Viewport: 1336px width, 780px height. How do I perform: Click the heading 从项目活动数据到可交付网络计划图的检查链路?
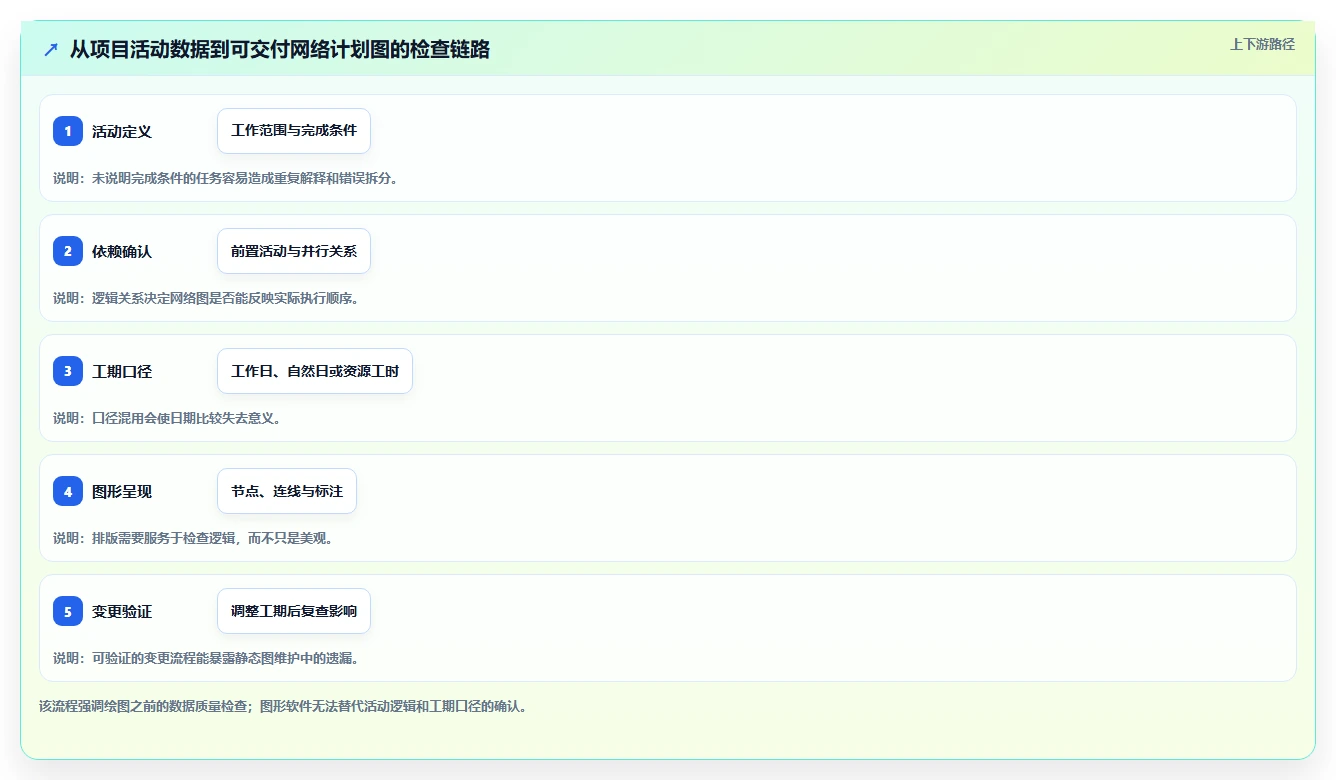[280, 49]
